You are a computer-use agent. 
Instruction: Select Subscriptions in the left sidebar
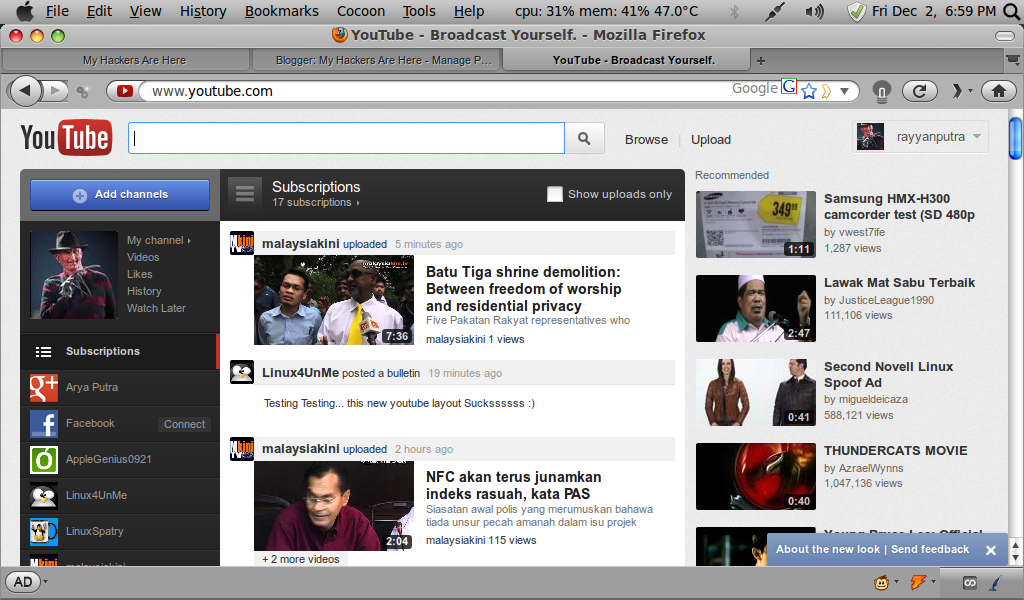[120, 351]
